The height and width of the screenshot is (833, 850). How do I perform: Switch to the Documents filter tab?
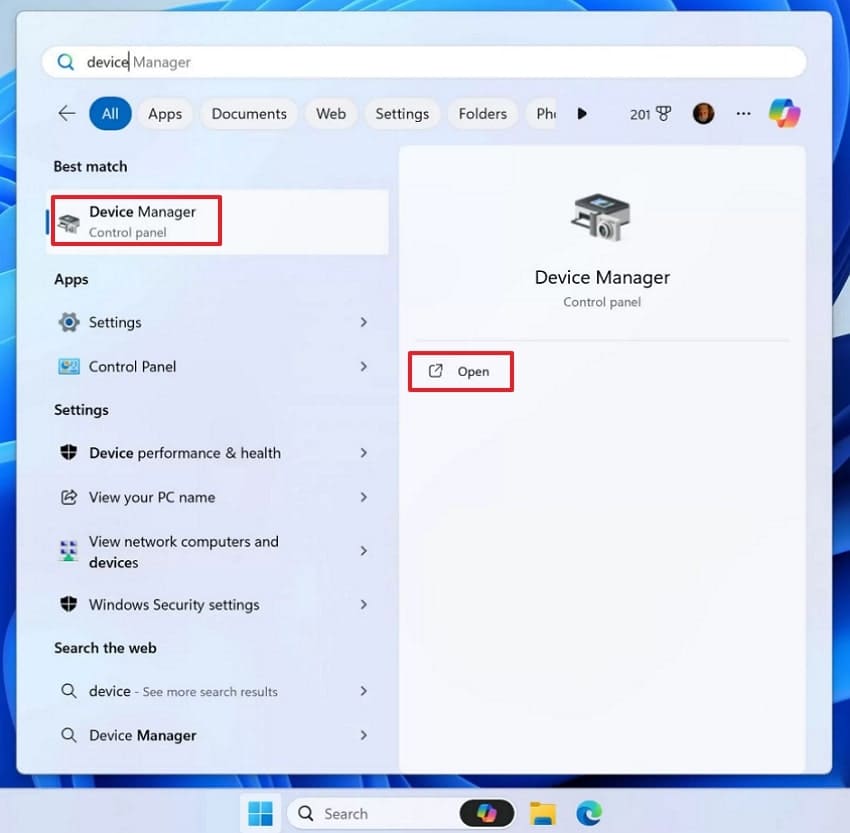pos(249,114)
